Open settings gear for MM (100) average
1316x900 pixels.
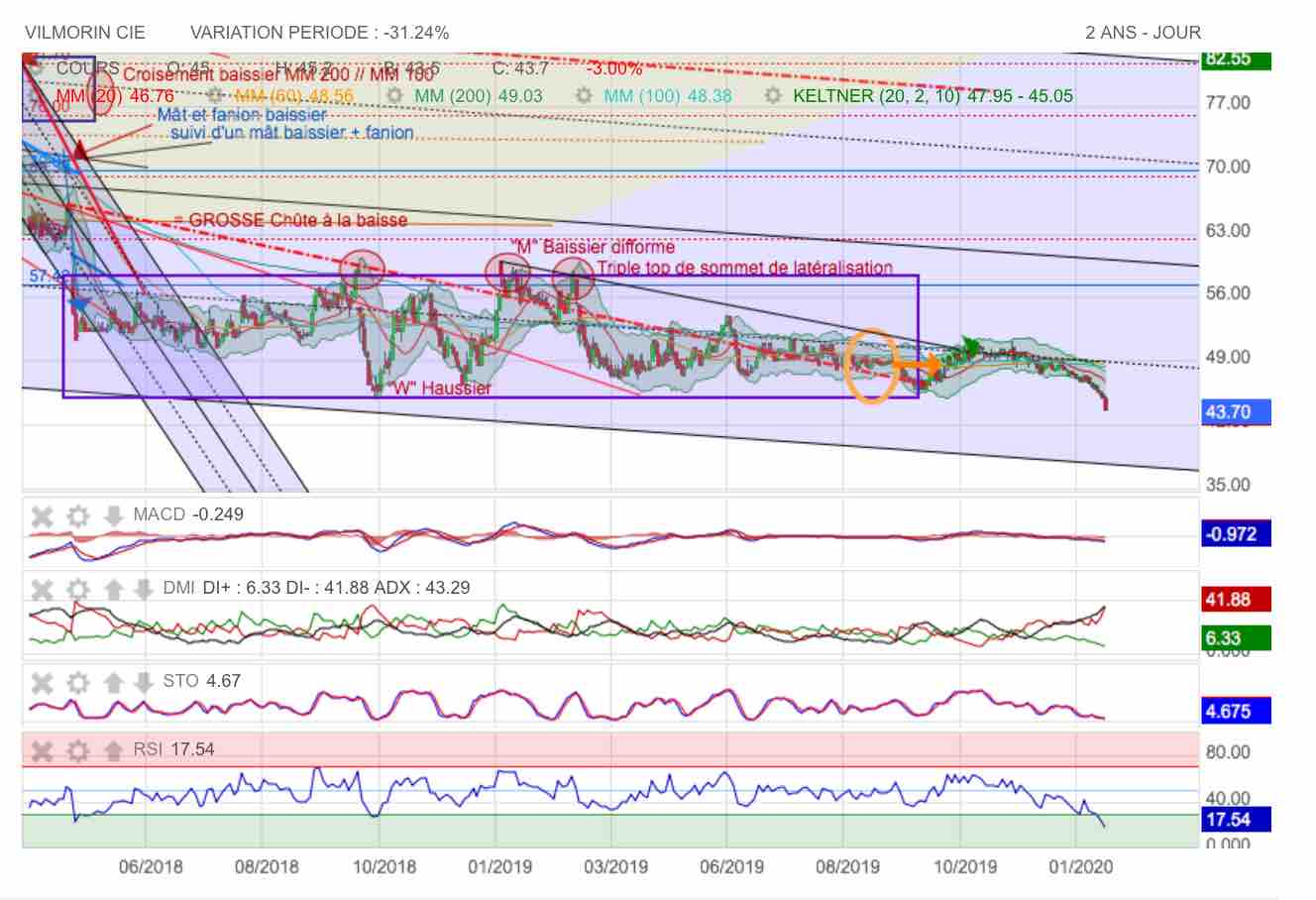pyautogui.click(x=584, y=96)
